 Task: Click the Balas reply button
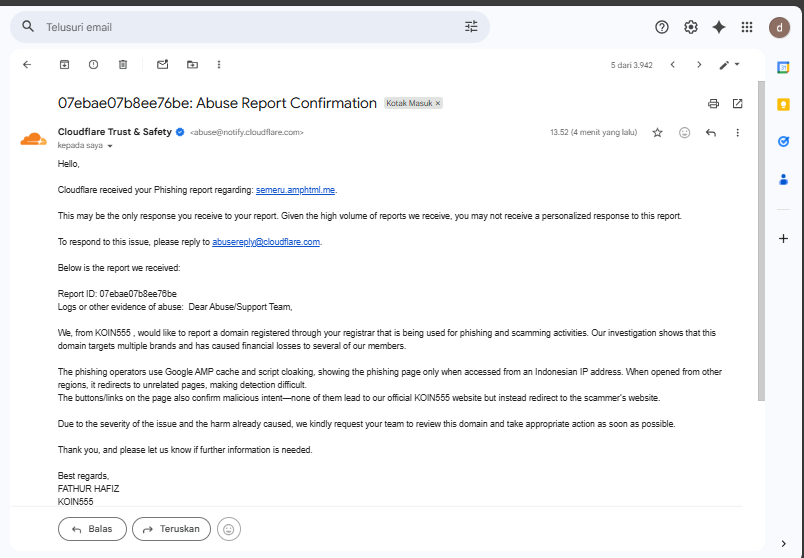point(92,529)
